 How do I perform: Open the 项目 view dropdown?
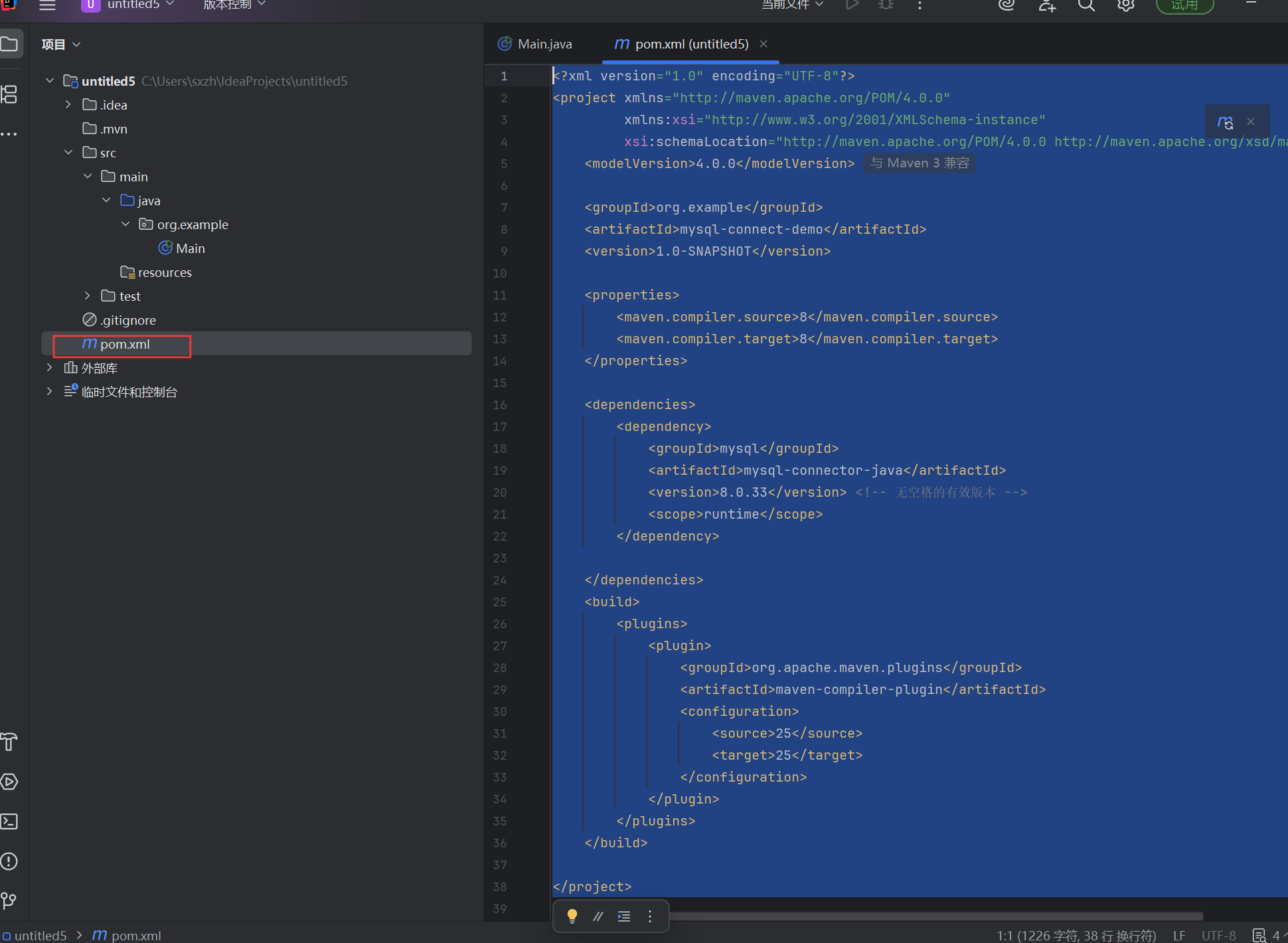click(61, 44)
